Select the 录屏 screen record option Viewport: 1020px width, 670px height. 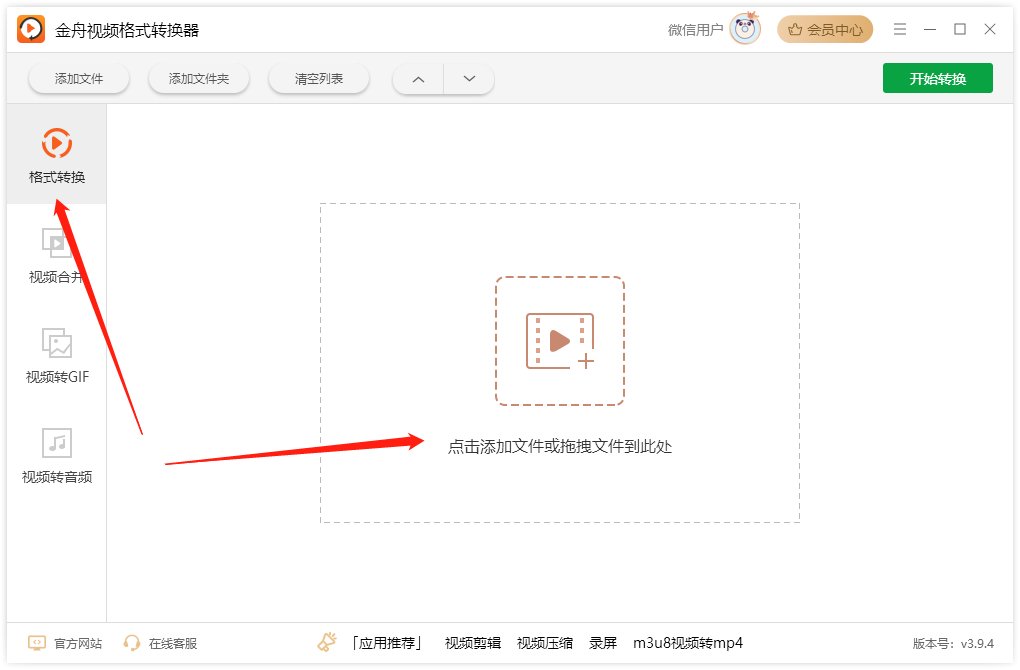pyautogui.click(x=603, y=643)
